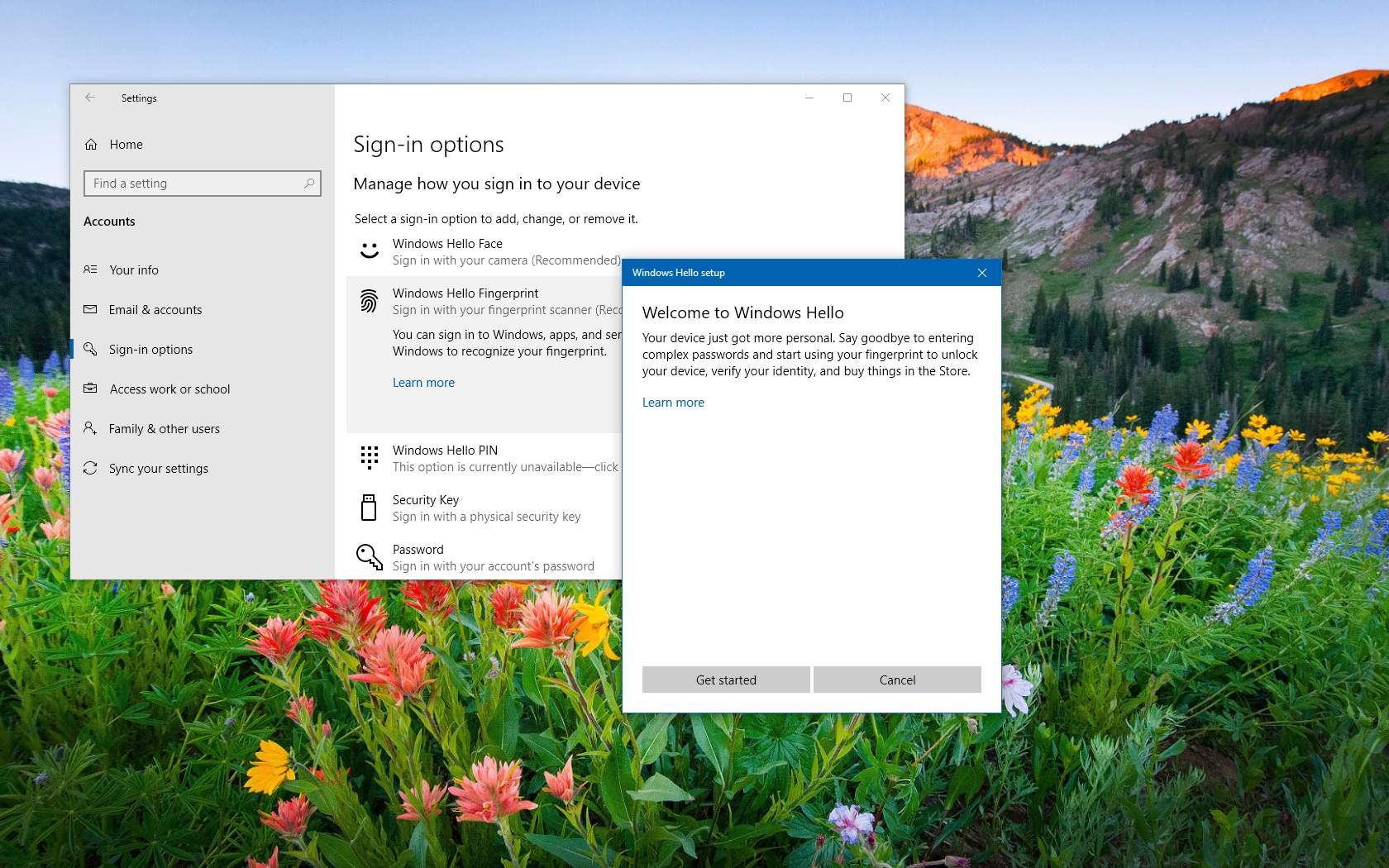Click the Home house icon
Viewport: 1389px width, 868px height.
(91, 144)
